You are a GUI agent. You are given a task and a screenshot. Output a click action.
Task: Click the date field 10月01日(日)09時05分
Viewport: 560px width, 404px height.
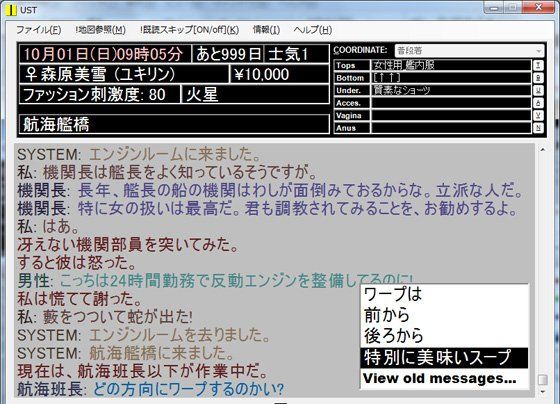pyautogui.click(x=105, y=54)
